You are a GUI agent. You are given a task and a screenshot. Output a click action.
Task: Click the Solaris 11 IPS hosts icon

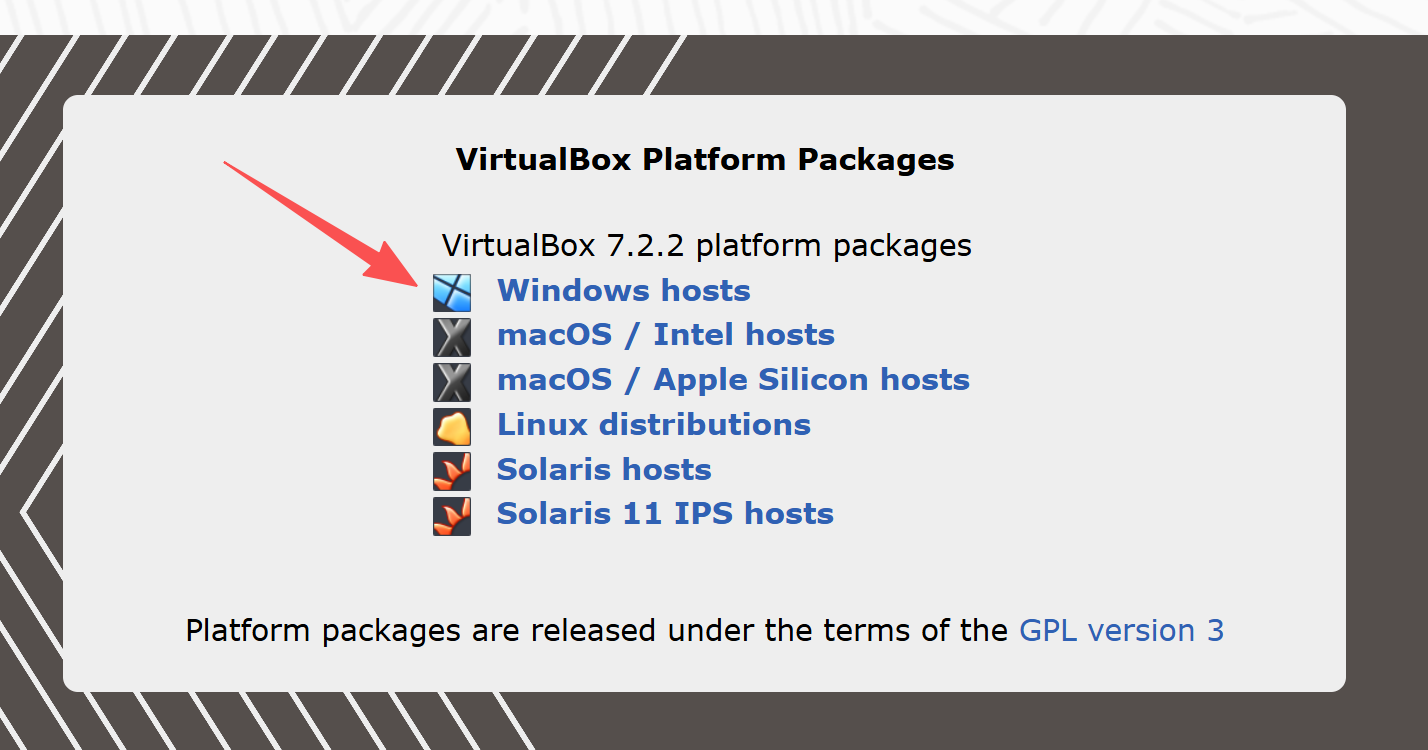451,514
